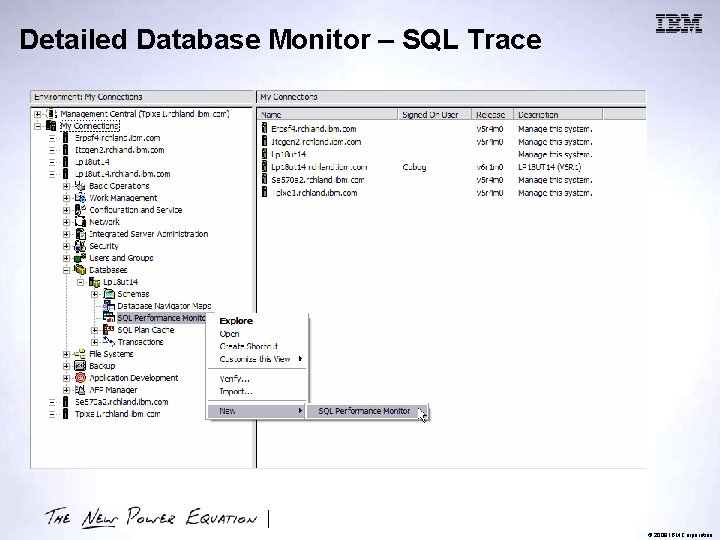Image resolution: width=720 pixels, height=540 pixels.
Task: Select Se570a2.rchland.ibm.com tree item
Action: (x=122, y=402)
